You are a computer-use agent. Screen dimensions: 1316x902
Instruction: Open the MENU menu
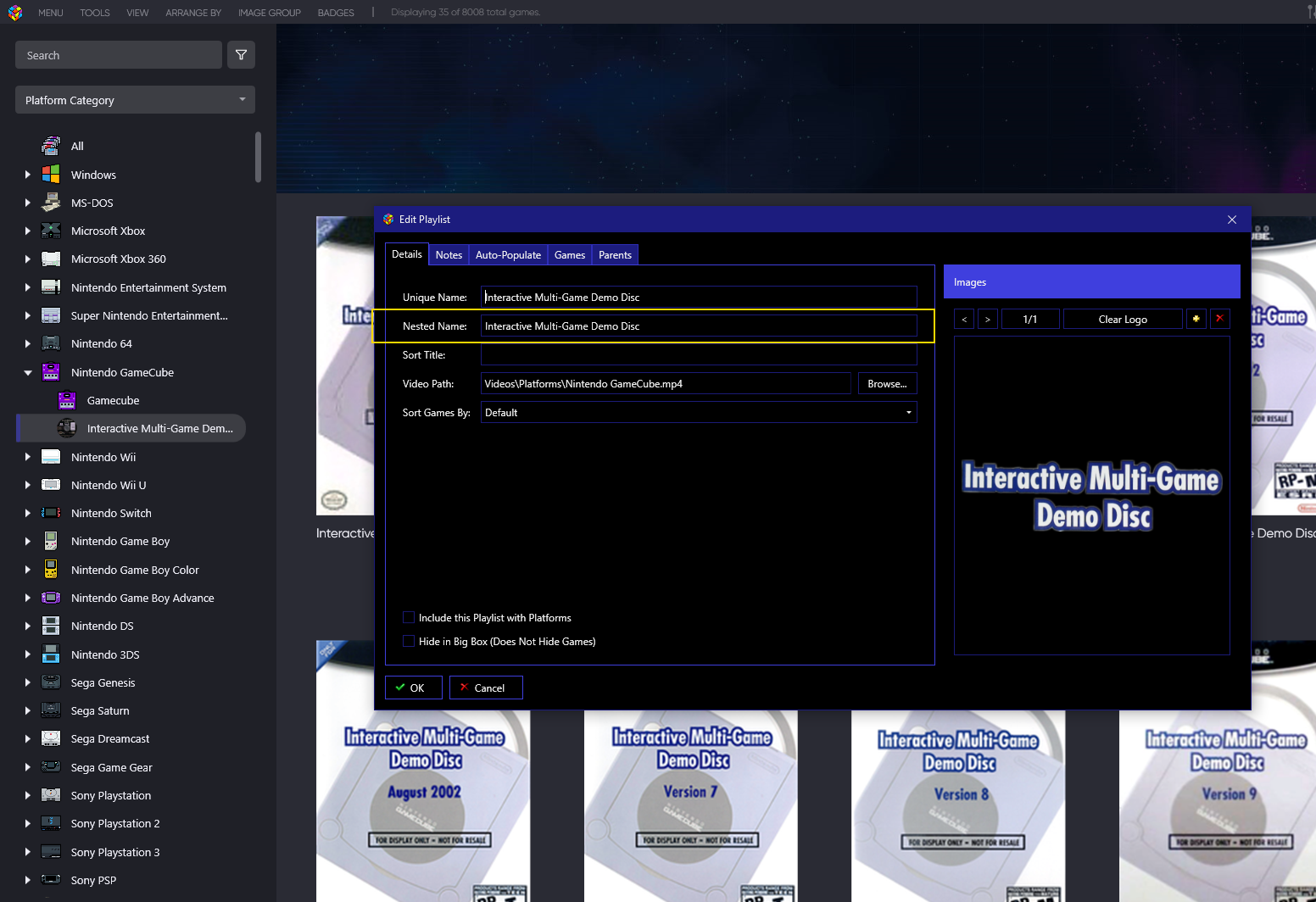click(x=51, y=13)
